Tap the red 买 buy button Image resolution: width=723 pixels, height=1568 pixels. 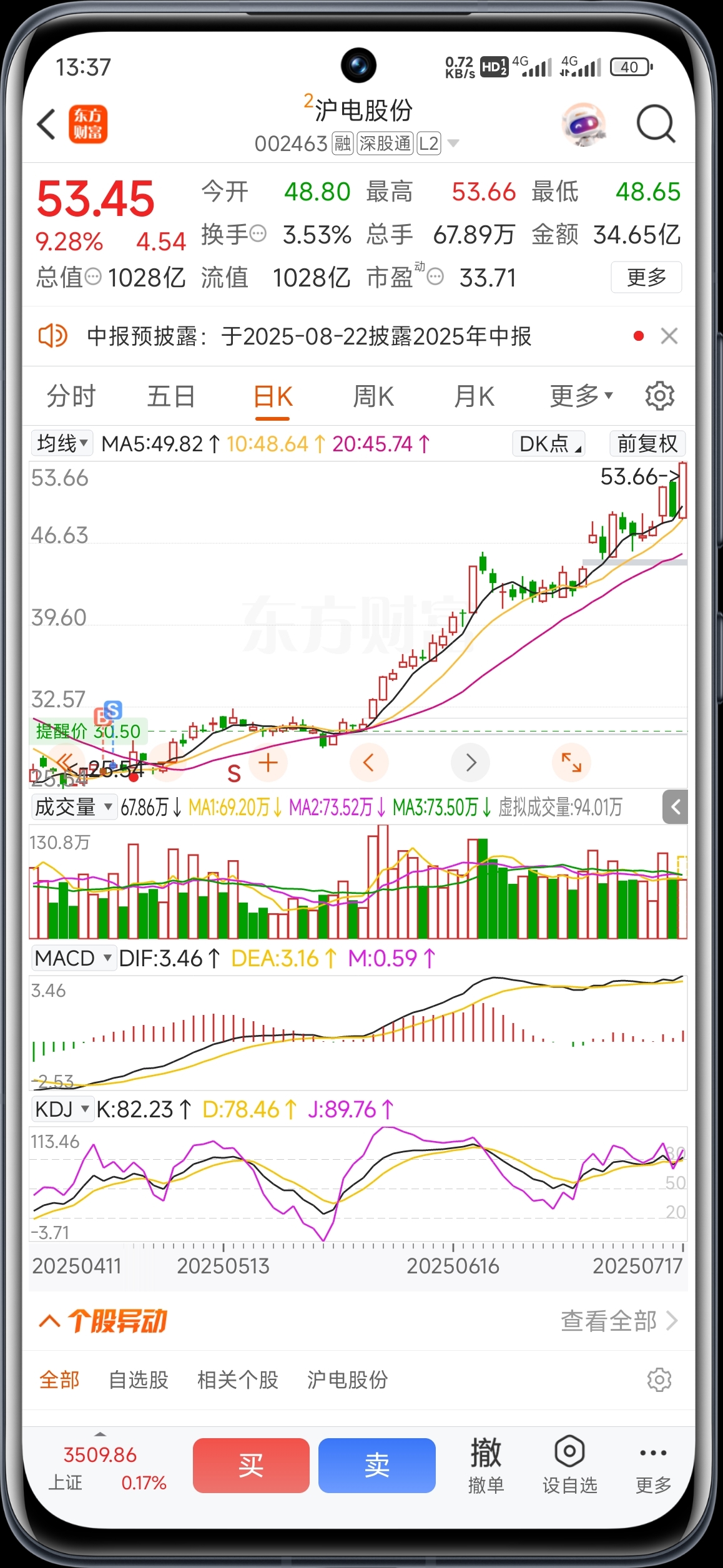(251, 1465)
